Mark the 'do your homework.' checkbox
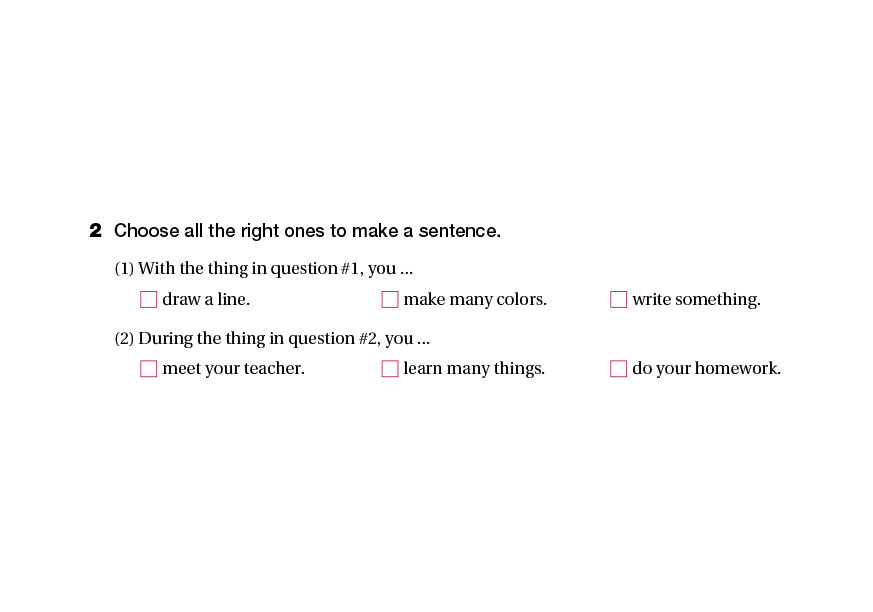The width and height of the screenshot is (873, 612). tap(619, 369)
